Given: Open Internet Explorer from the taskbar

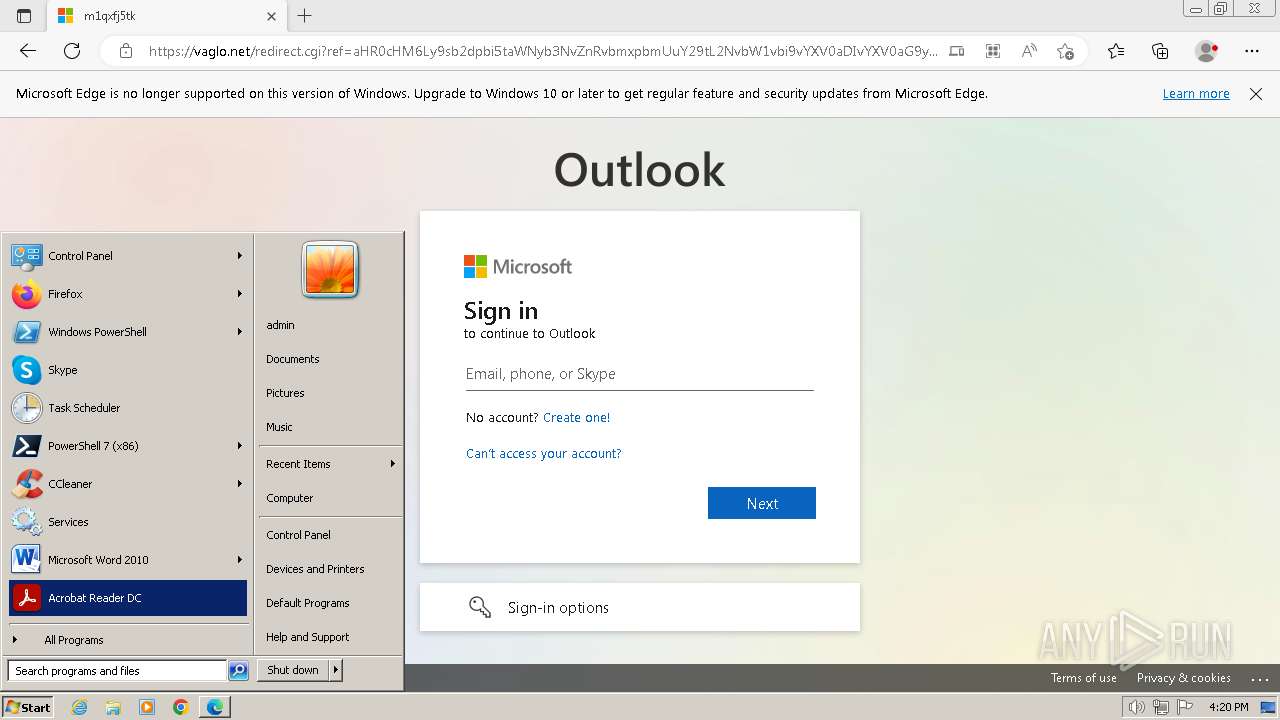Looking at the screenshot, I should tap(80, 707).
